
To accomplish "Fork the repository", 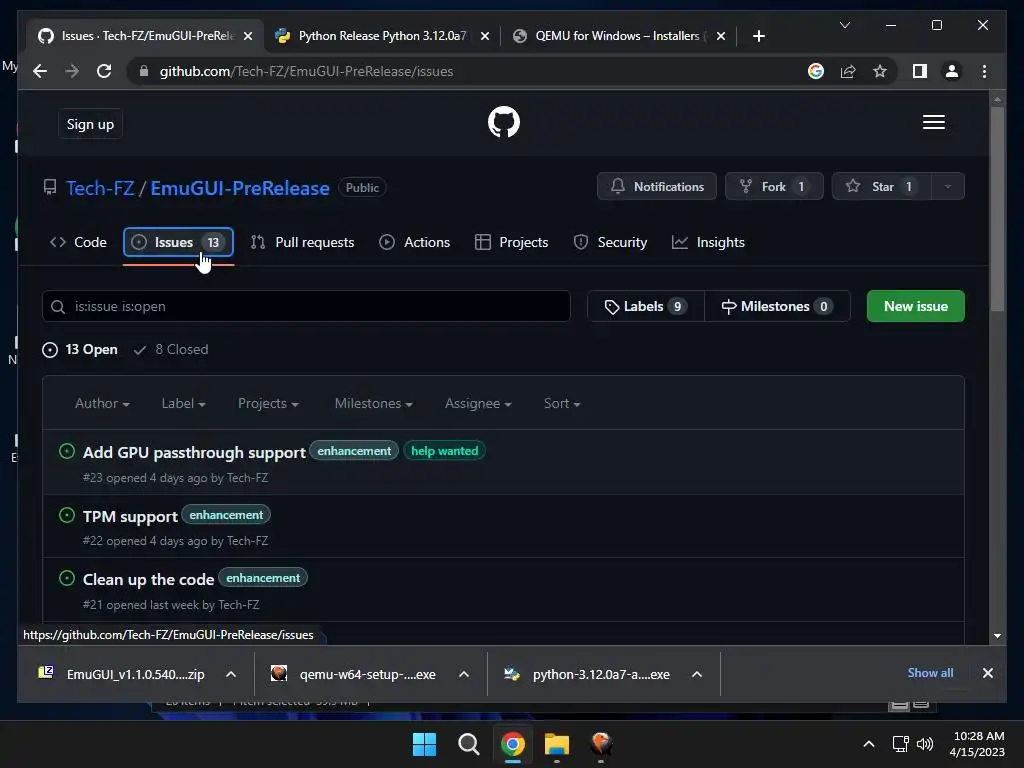I will coord(775,187).
